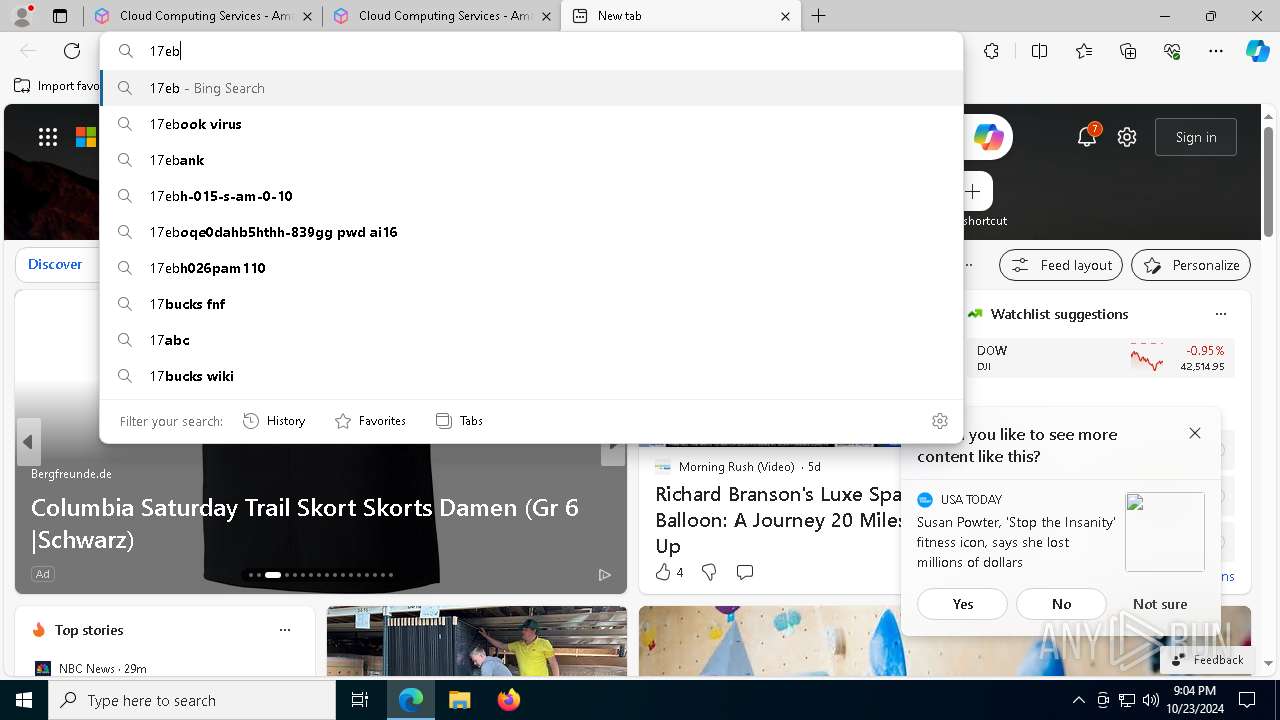The image size is (1280, 720).
Task: Answer No in content feedback popup
Action: pos(1061,604)
